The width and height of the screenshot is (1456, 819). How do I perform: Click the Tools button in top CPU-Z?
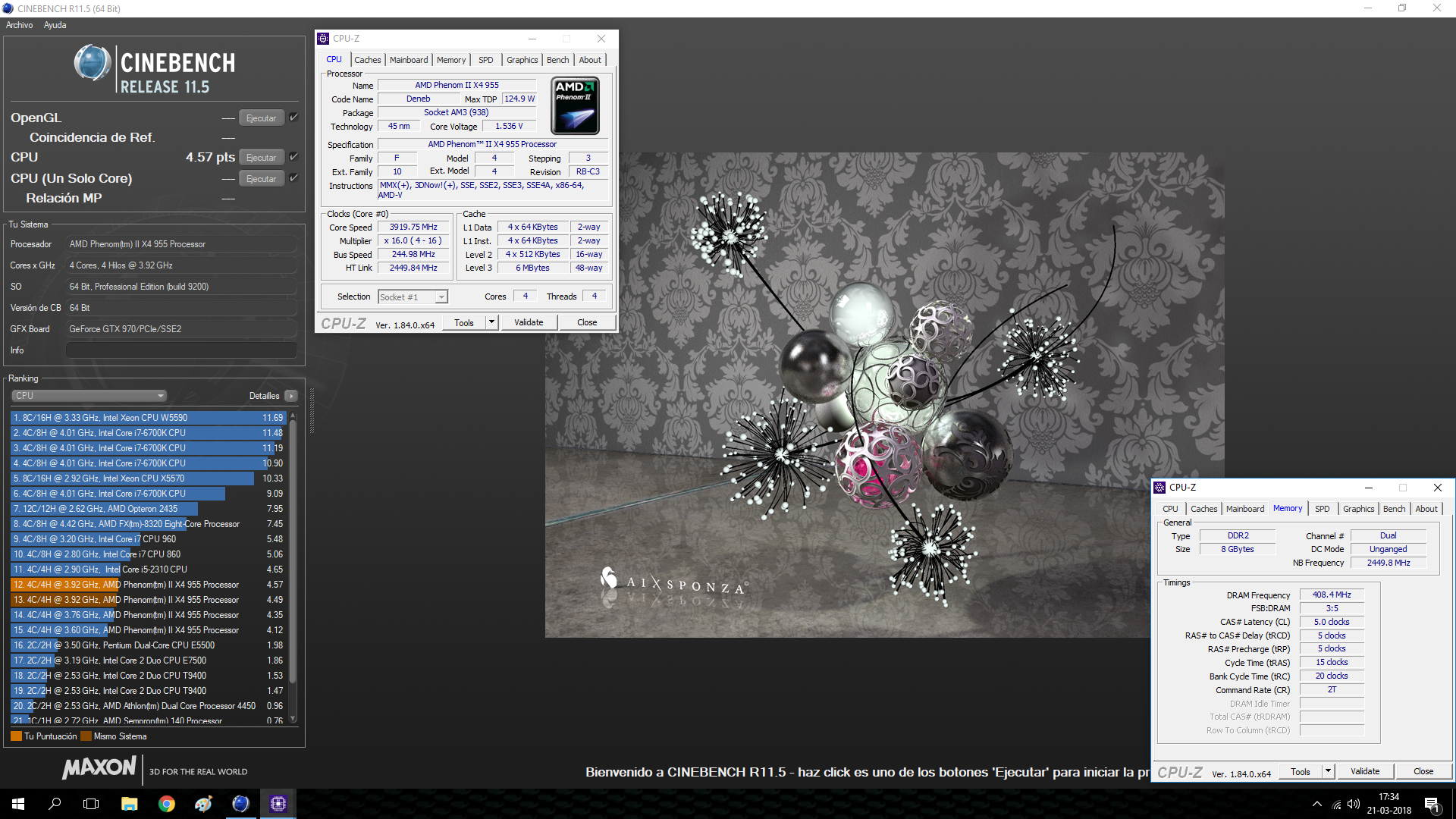(x=464, y=322)
